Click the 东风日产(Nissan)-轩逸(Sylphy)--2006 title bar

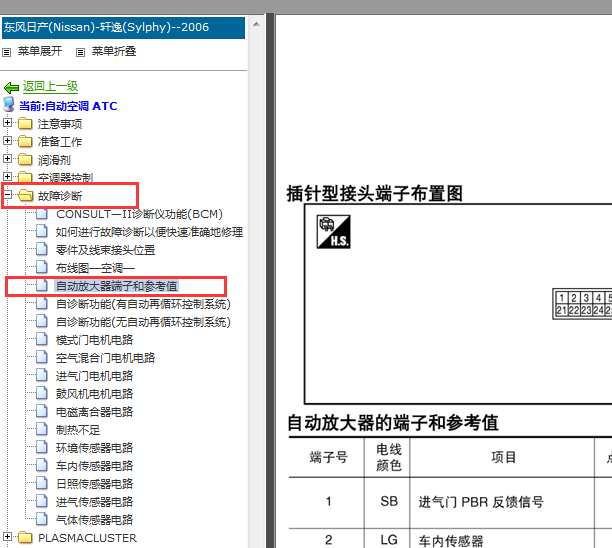coord(123,27)
